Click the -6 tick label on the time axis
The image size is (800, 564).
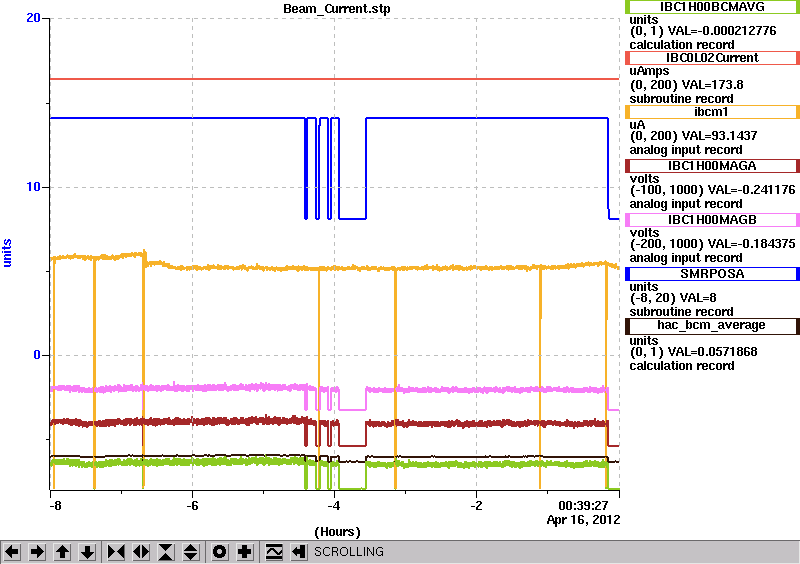(x=192, y=506)
